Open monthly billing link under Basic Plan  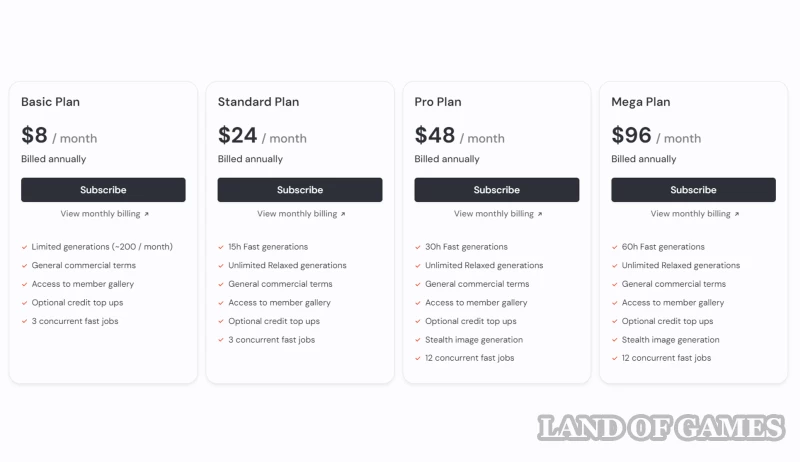[104, 214]
